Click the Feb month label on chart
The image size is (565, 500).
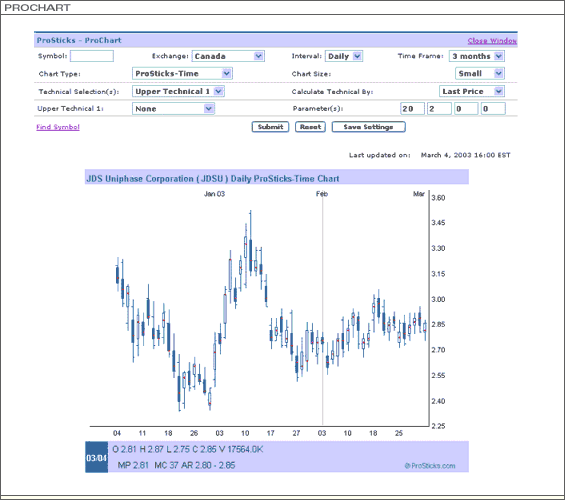[322, 194]
